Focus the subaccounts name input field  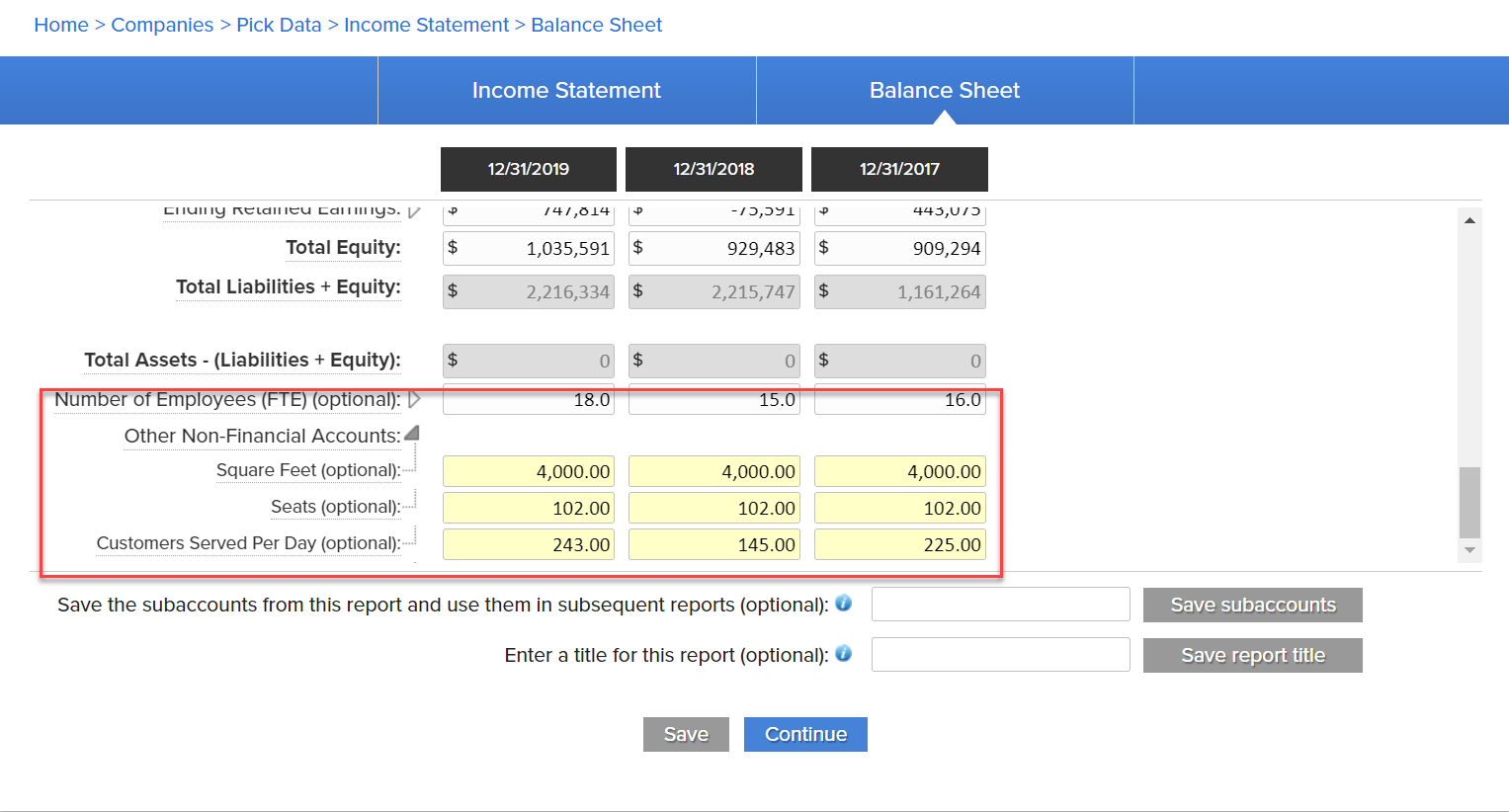tap(1001, 605)
